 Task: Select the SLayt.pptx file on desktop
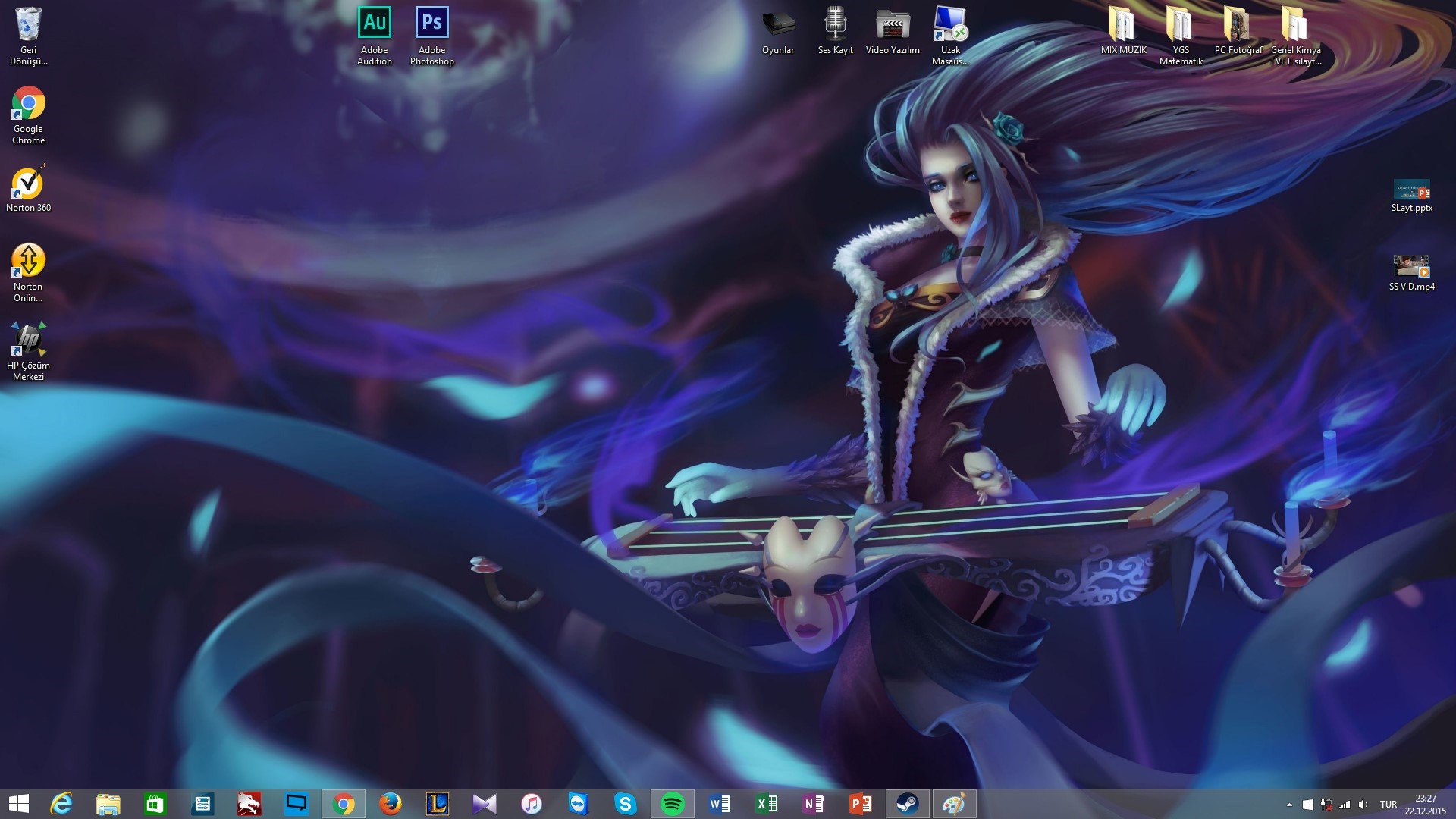coord(1411,195)
